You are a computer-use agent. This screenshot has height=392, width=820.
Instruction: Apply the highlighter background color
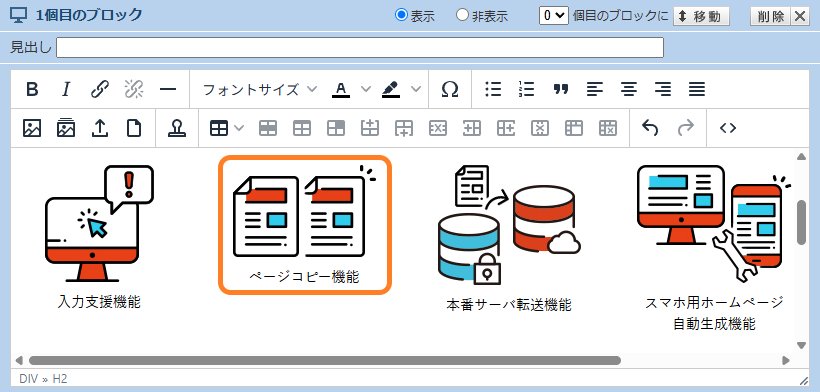point(391,89)
